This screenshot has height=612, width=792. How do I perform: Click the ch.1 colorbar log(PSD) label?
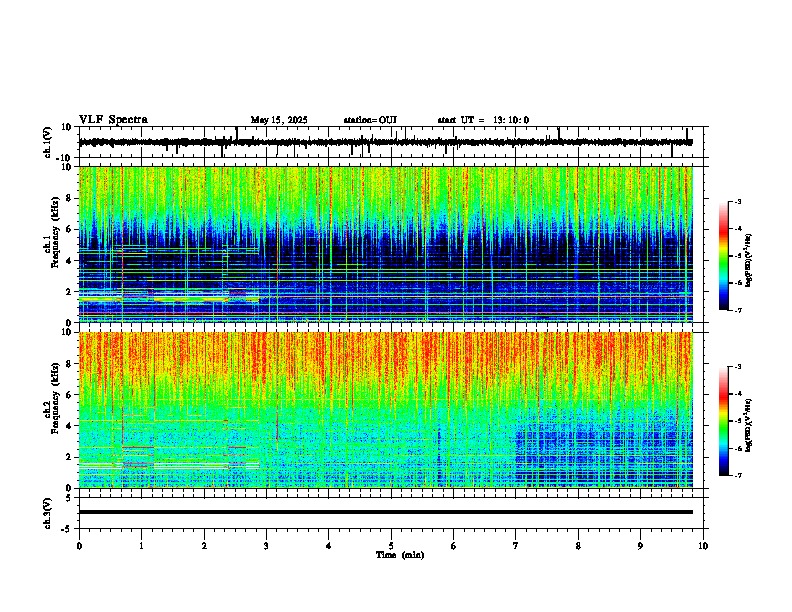(x=749, y=261)
